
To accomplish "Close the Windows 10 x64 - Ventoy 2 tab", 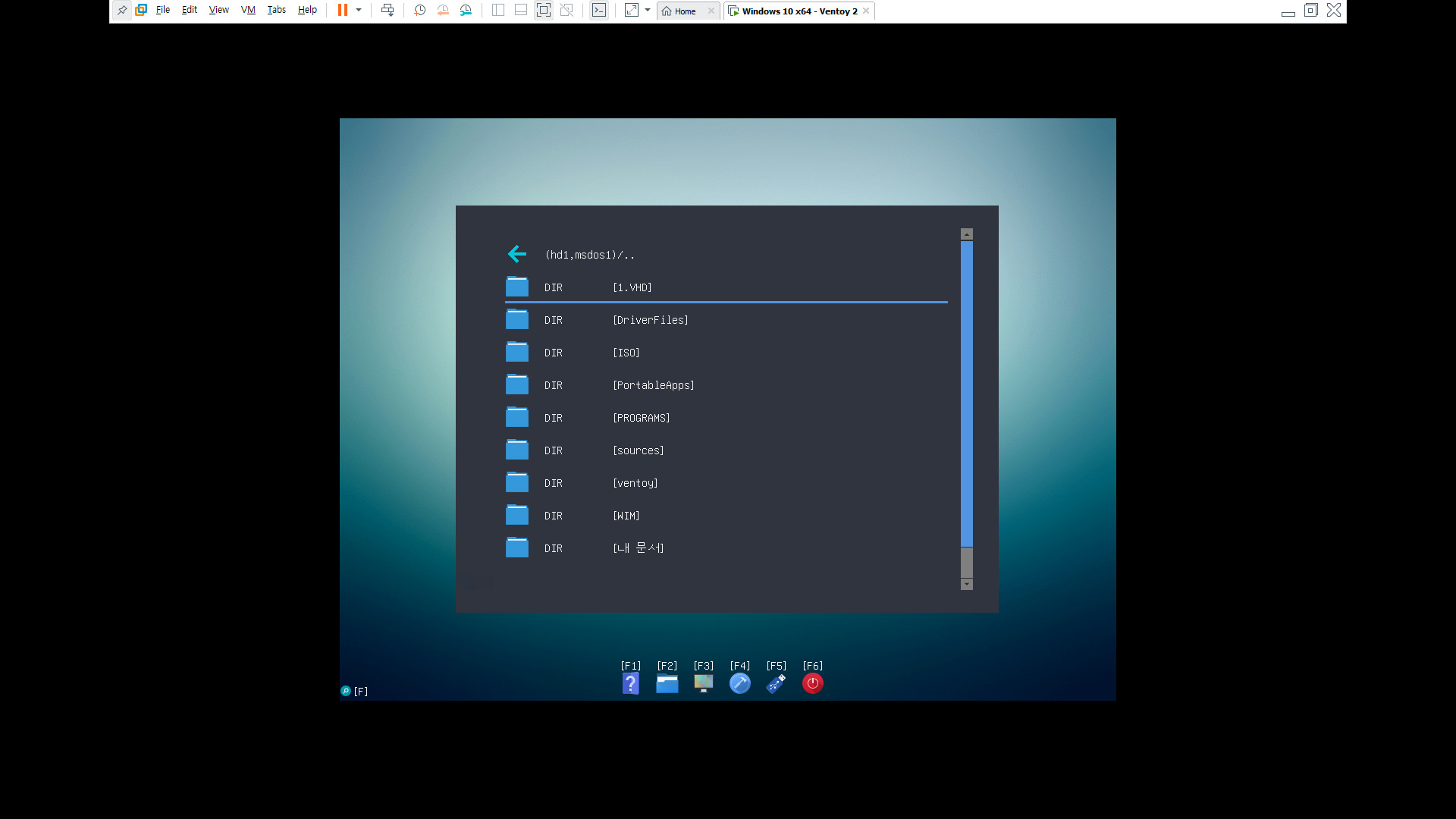I will click(x=866, y=11).
